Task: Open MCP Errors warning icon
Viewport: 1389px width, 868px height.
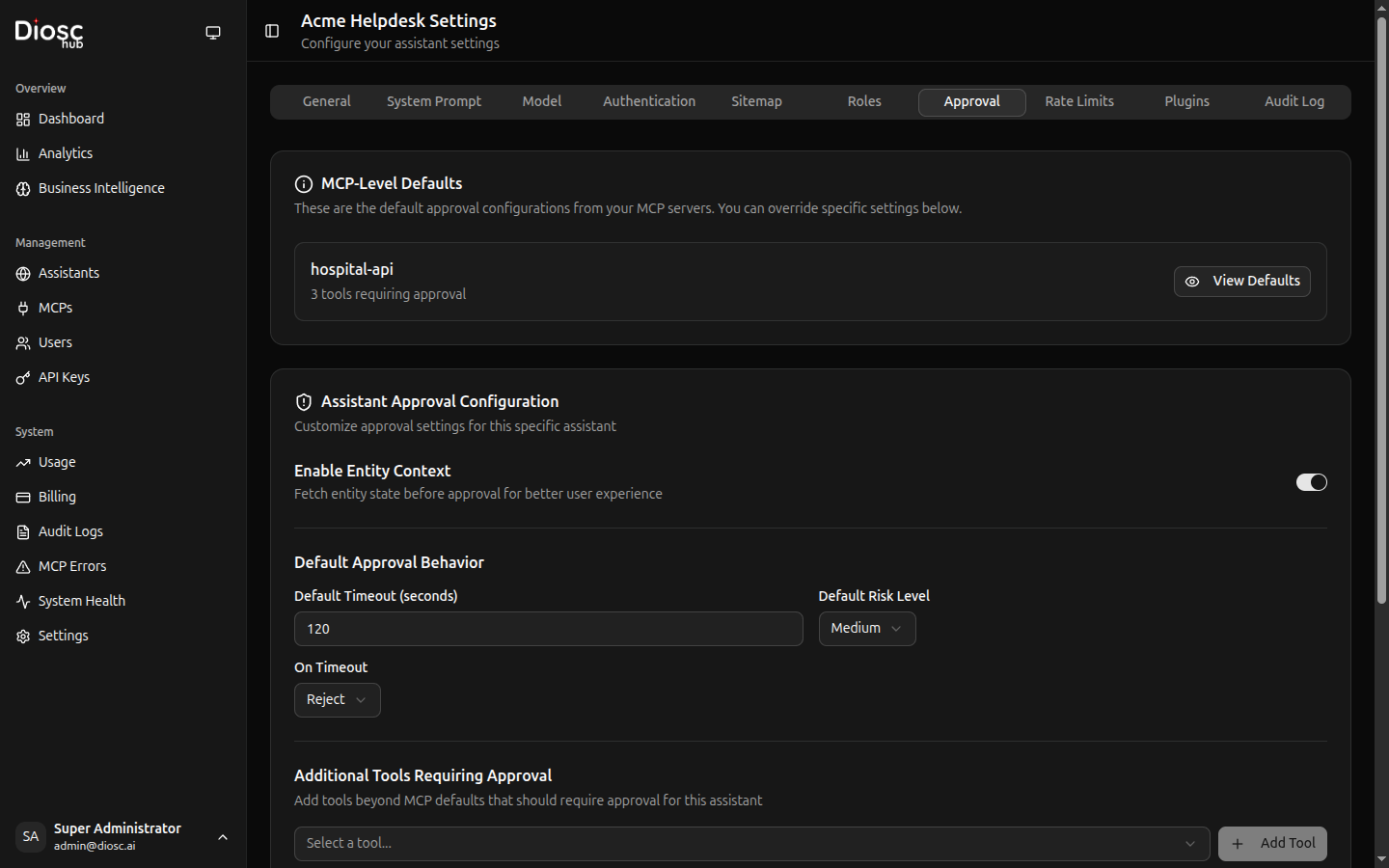Action: (23, 567)
